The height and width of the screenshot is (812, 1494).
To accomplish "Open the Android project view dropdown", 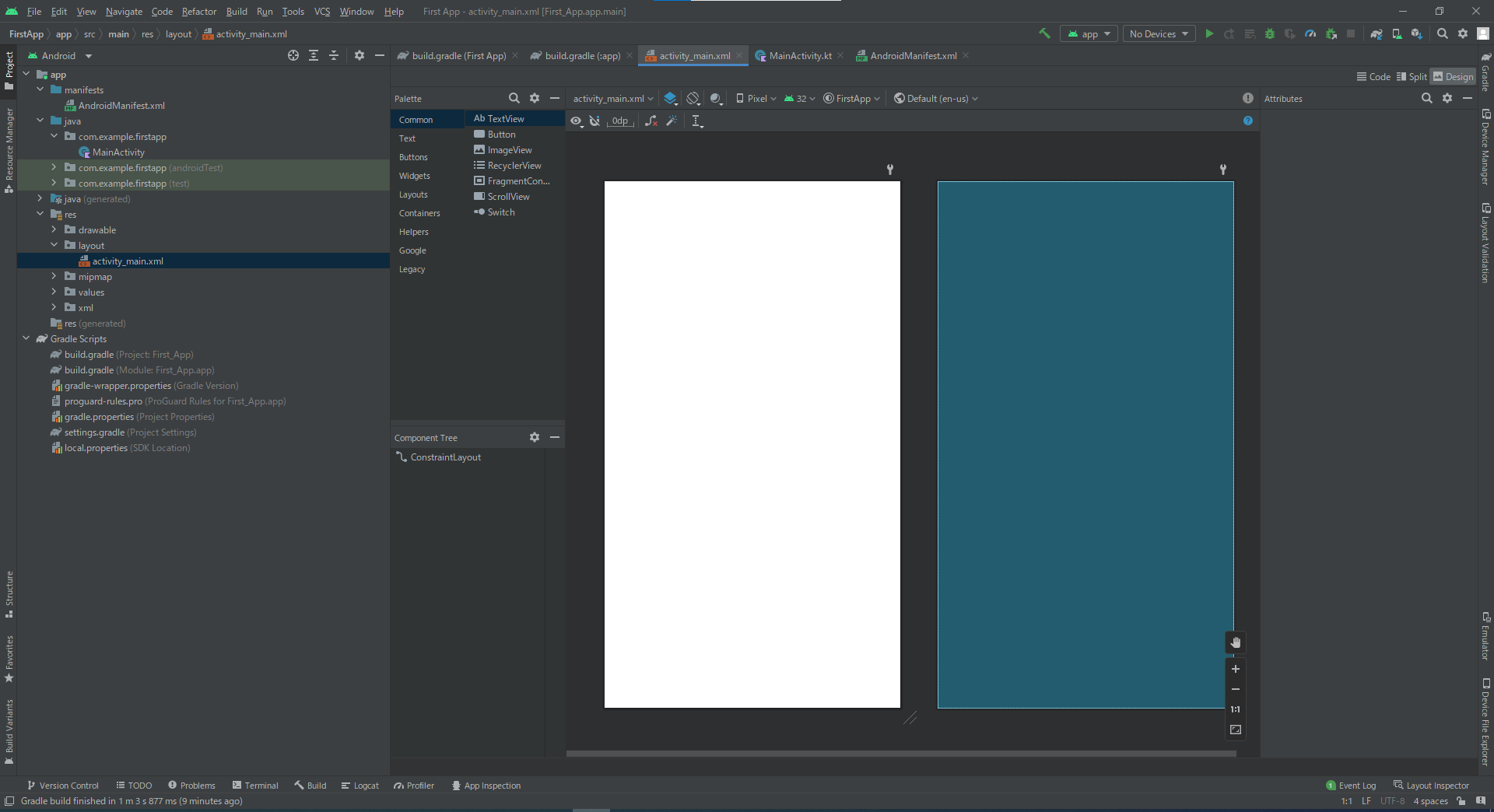I will point(60,55).
